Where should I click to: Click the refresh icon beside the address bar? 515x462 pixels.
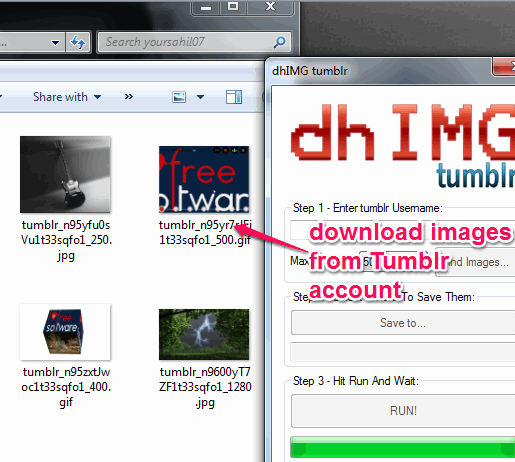pos(78,42)
